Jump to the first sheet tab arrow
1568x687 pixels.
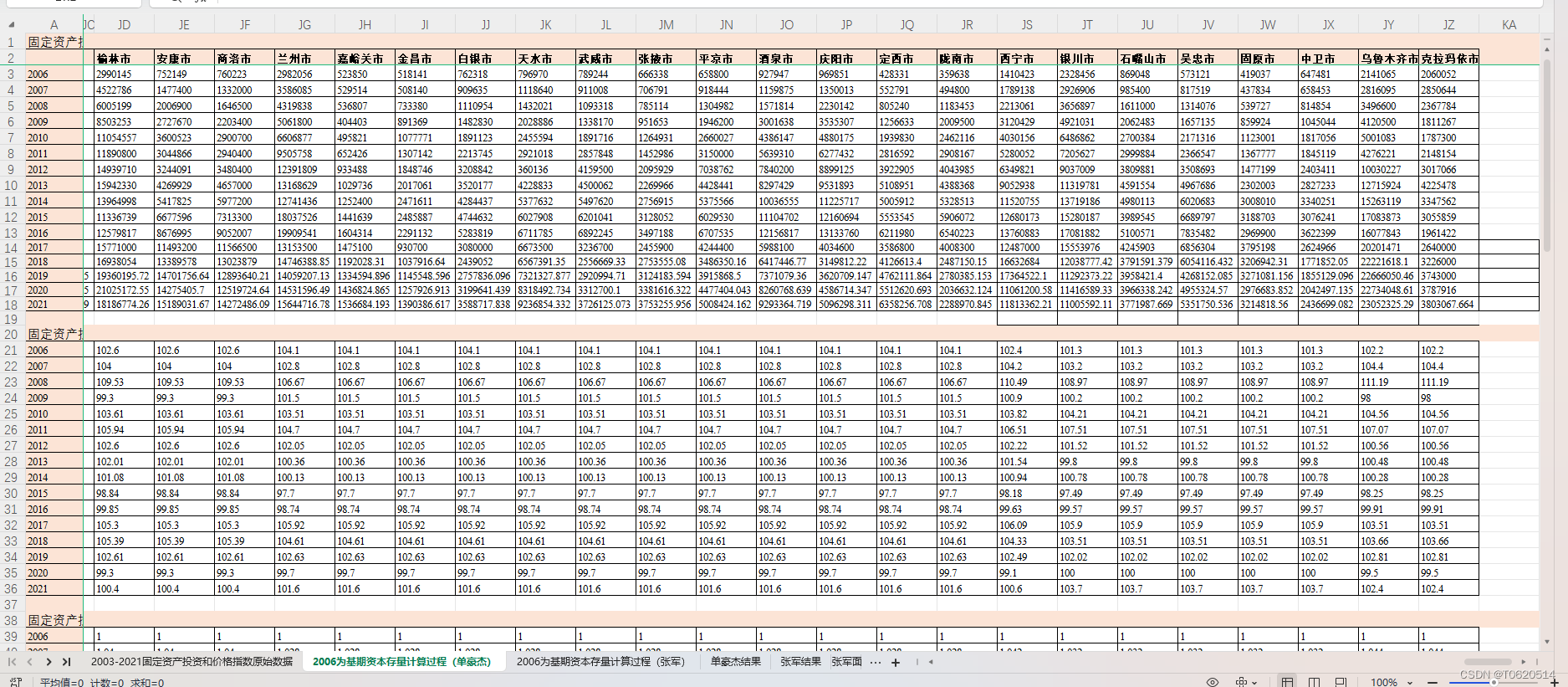click(12, 662)
